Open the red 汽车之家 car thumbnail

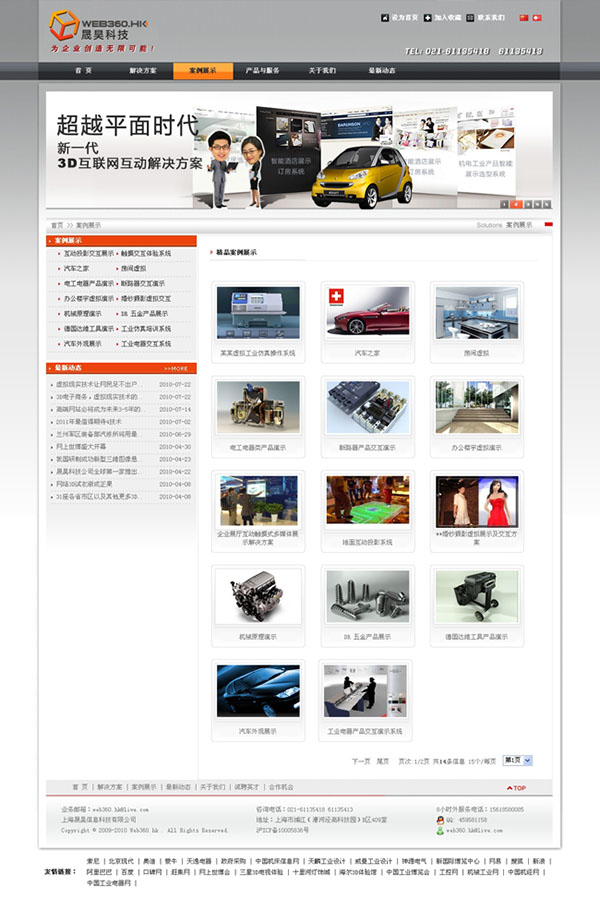(368, 310)
